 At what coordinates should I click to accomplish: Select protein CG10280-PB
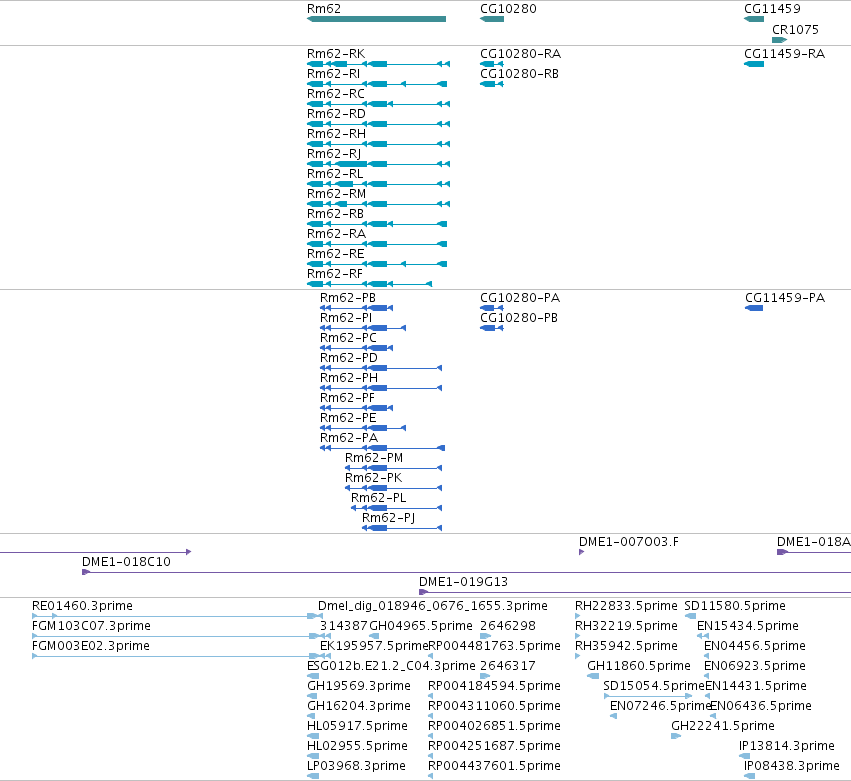tap(492, 328)
